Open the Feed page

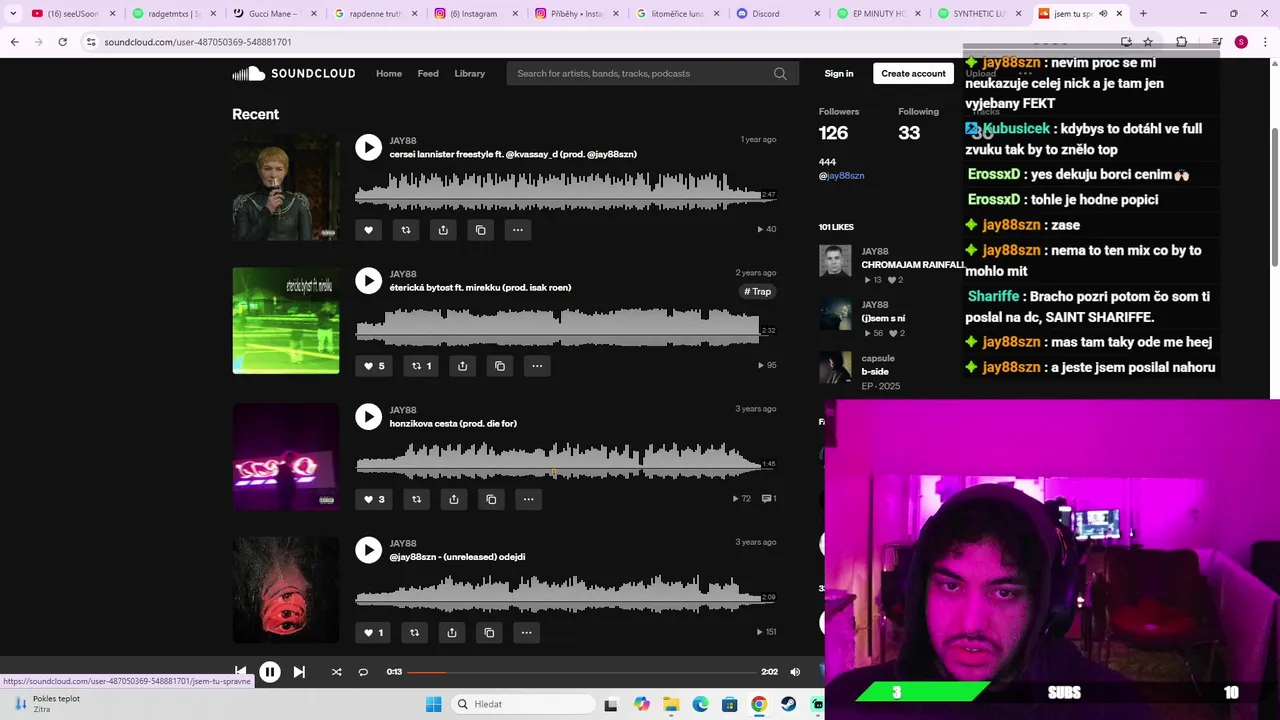[428, 73]
